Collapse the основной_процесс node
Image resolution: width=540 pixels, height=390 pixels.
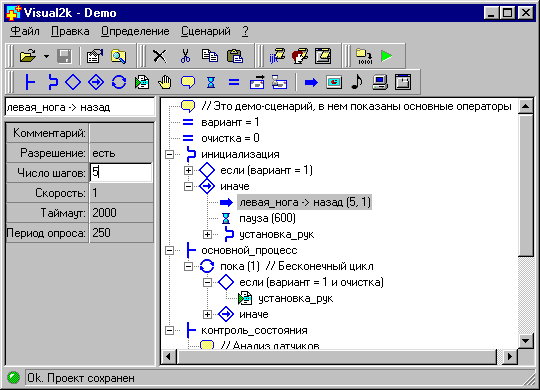click(x=169, y=250)
